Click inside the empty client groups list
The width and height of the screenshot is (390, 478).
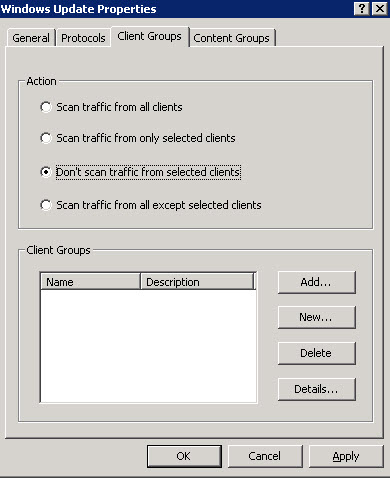(148, 346)
